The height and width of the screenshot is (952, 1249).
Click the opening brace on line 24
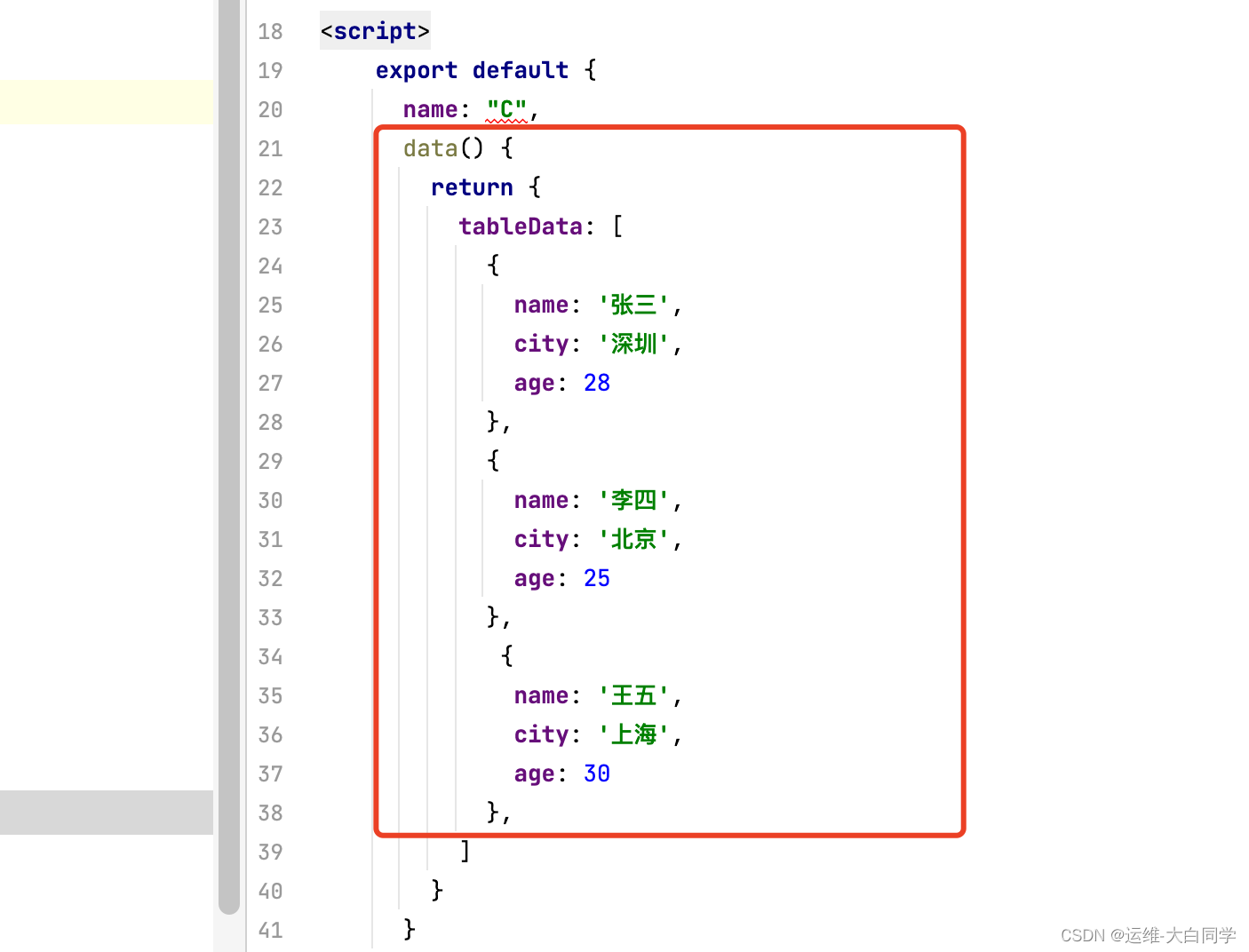(493, 266)
